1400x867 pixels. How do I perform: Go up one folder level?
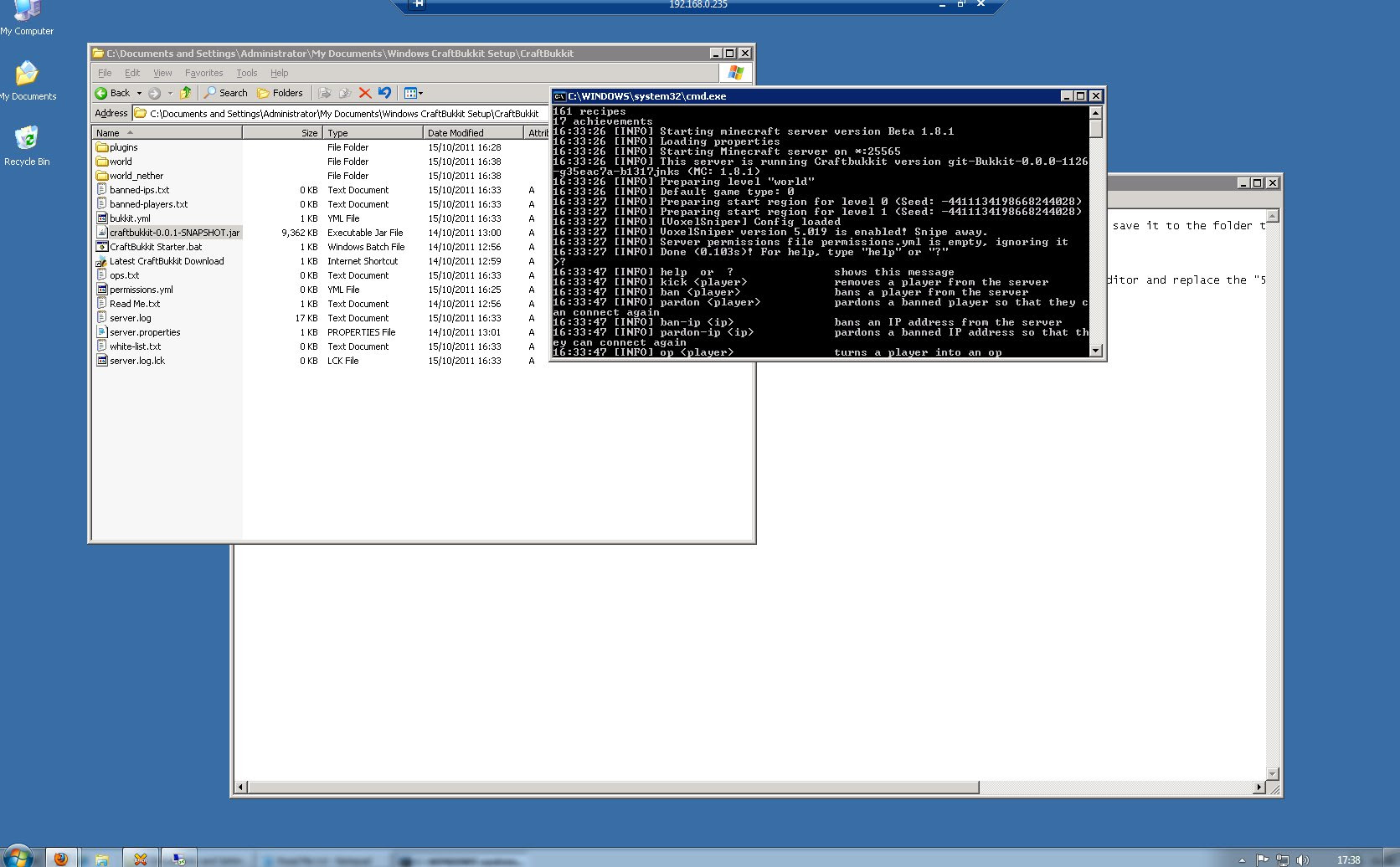(186, 93)
